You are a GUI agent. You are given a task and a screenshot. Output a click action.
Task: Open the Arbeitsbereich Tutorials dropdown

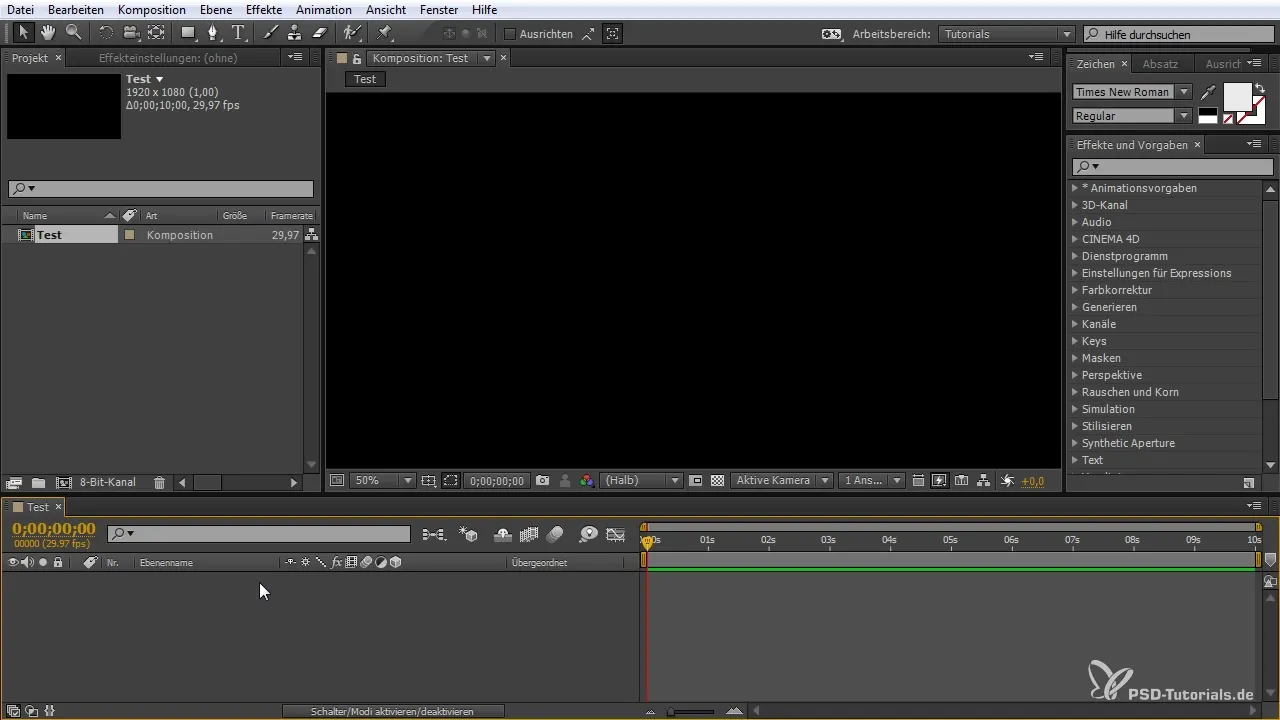coord(1006,34)
